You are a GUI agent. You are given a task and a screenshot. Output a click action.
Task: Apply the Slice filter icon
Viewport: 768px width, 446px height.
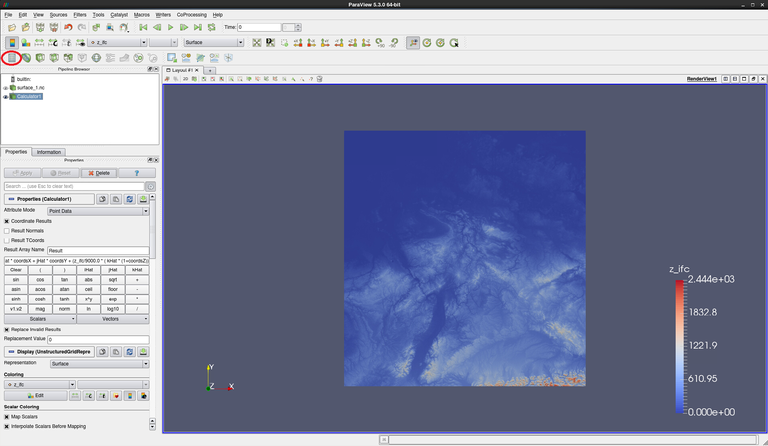pyautogui.click(x=54, y=58)
